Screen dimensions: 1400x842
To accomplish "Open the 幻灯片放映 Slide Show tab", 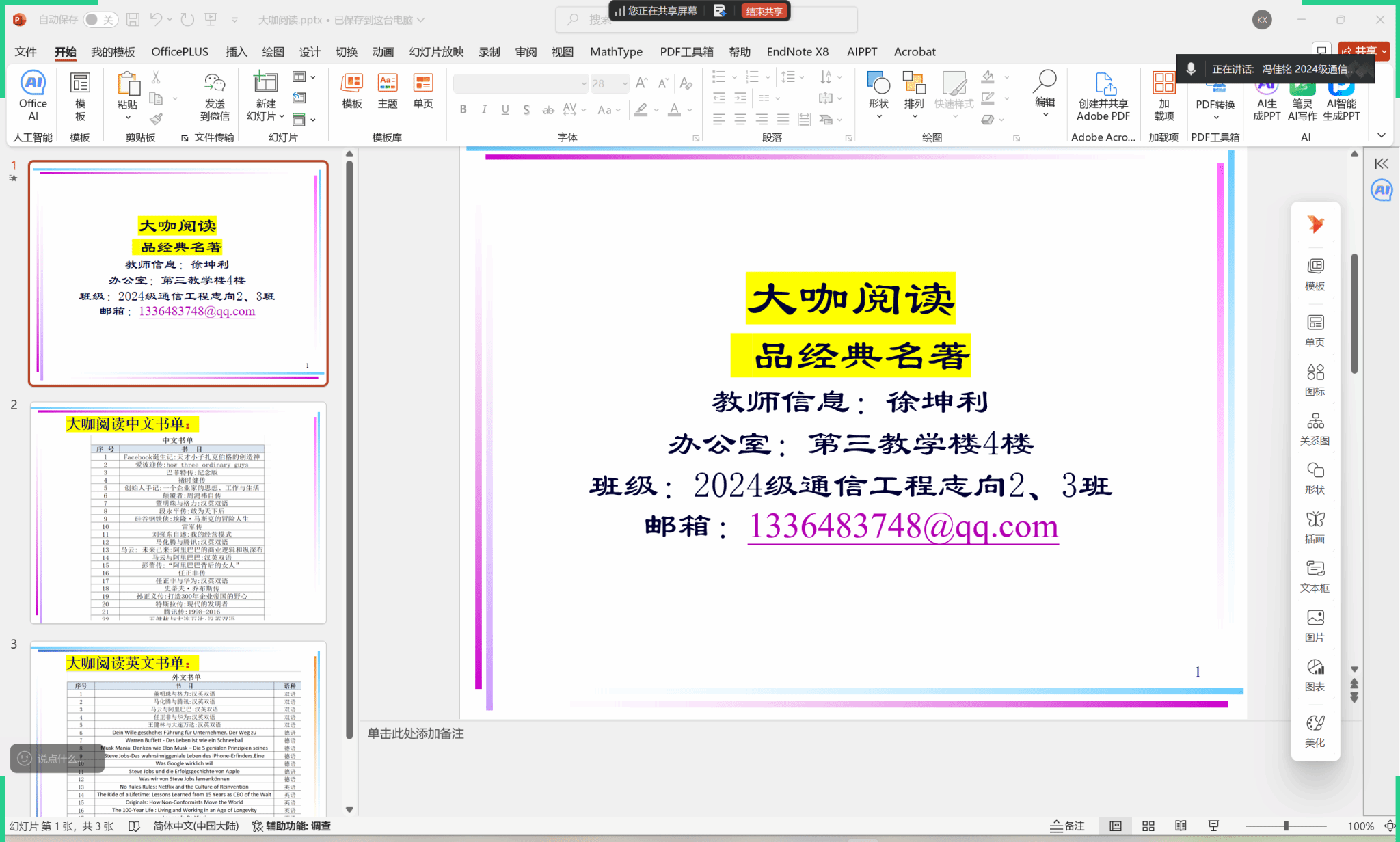I will (436, 52).
